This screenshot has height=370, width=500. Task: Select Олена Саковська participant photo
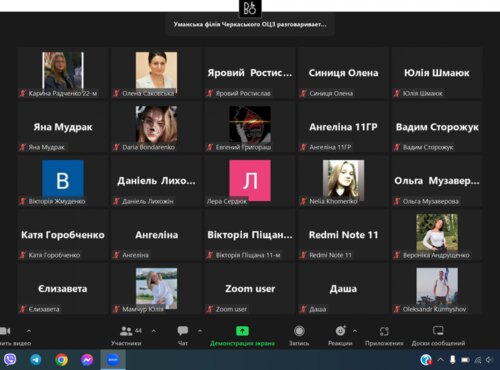click(x=156, y=71)
